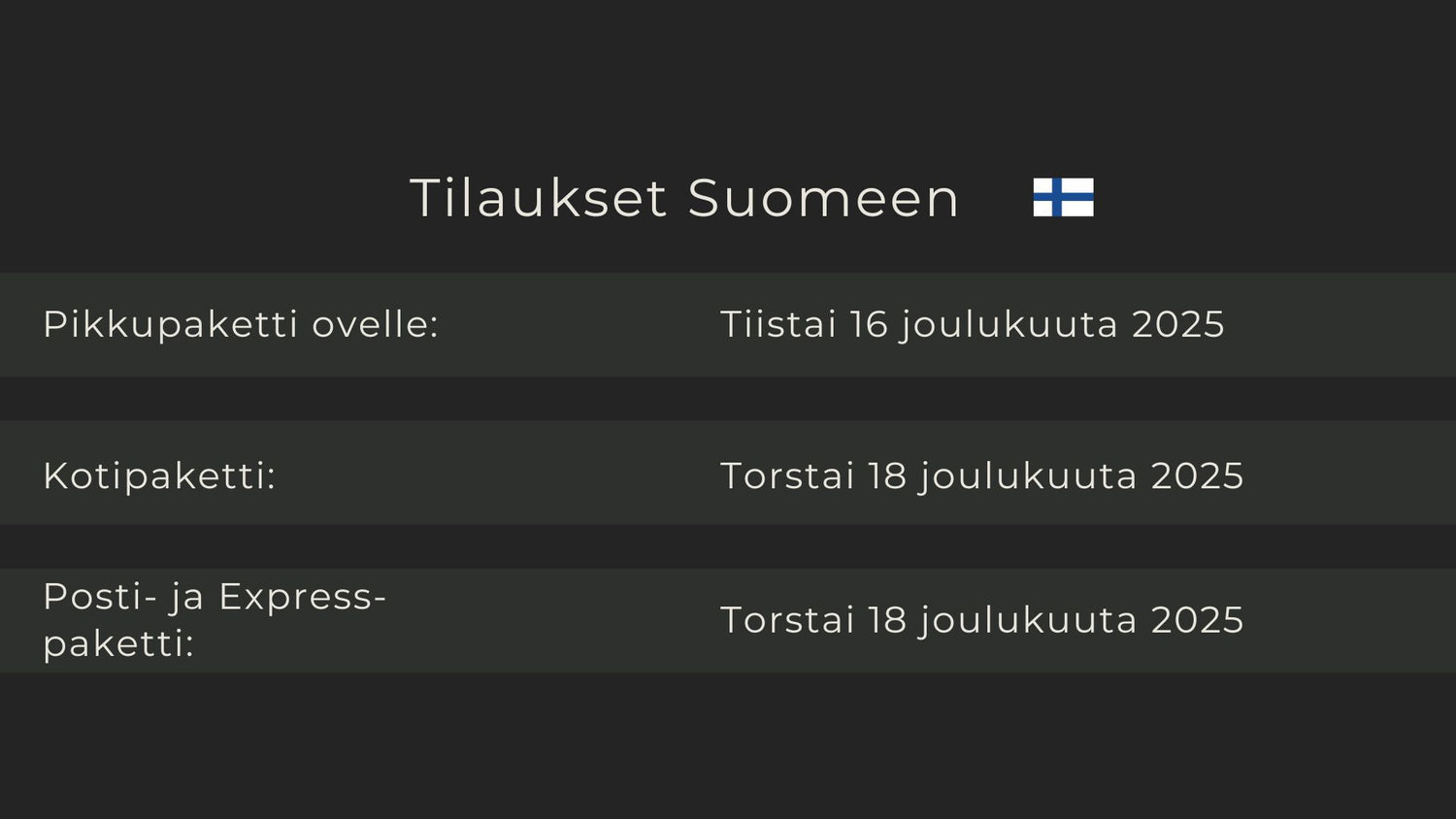Click "joulukuuta" in the Kotipaketti row
Screen dimensions: 1456x819
click(1028, 476)
